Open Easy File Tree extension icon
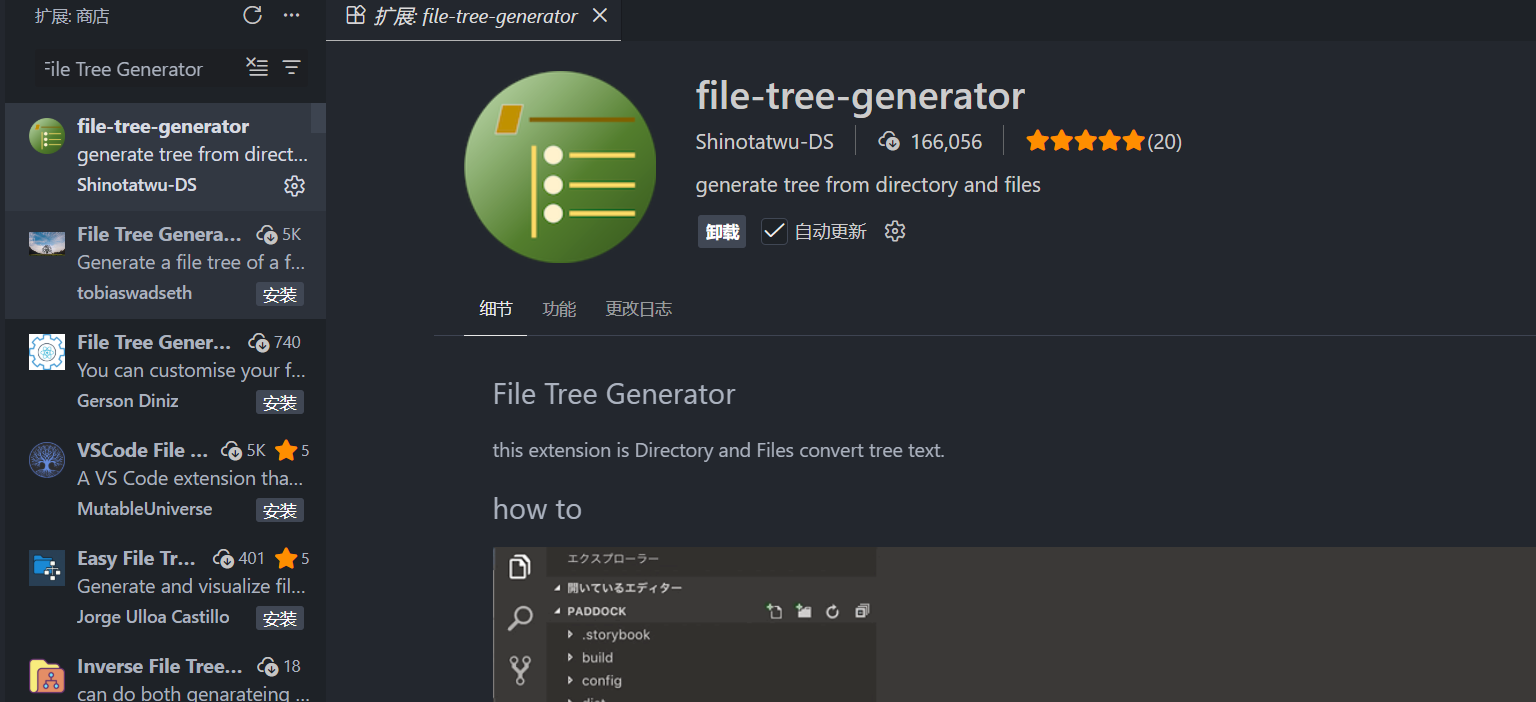1536x702 pixels. (x=47, y=568)
